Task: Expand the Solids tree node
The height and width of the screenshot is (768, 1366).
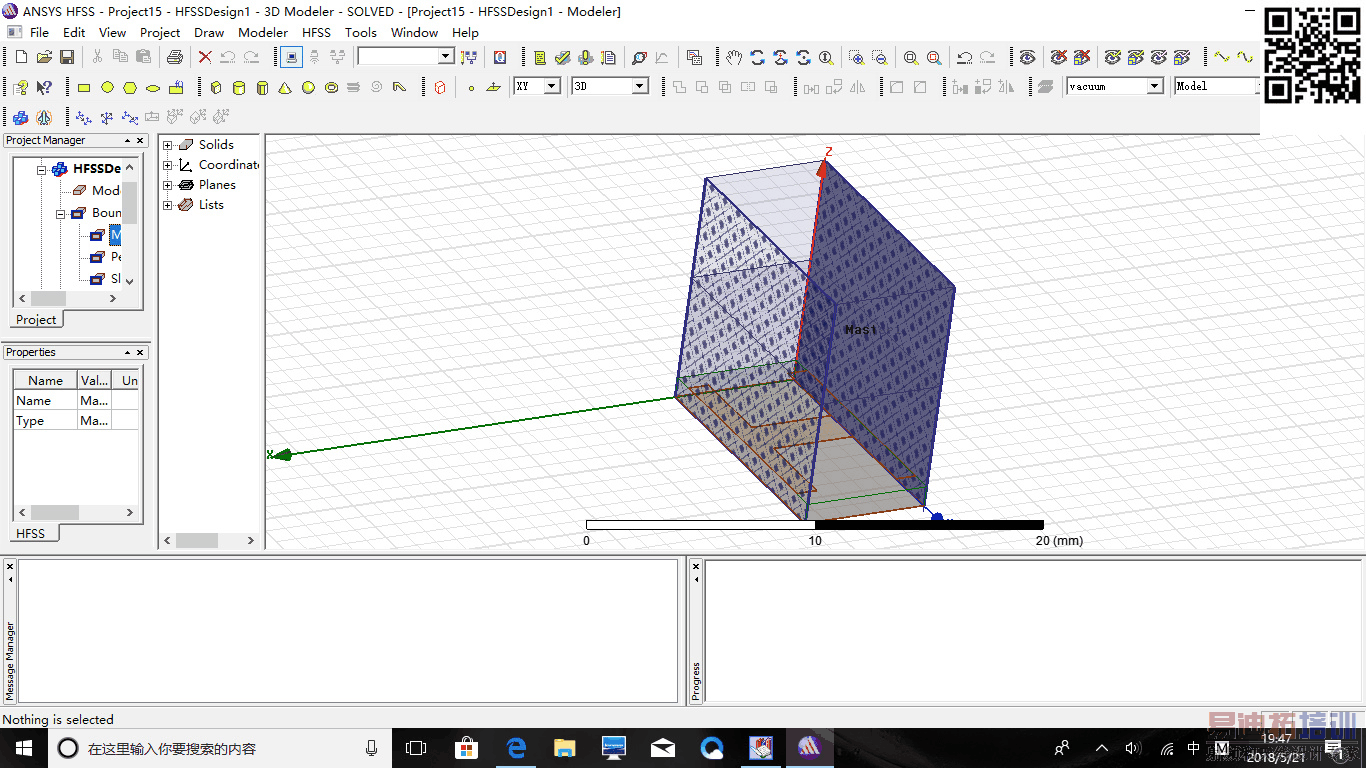Action: tap(168, 145)
